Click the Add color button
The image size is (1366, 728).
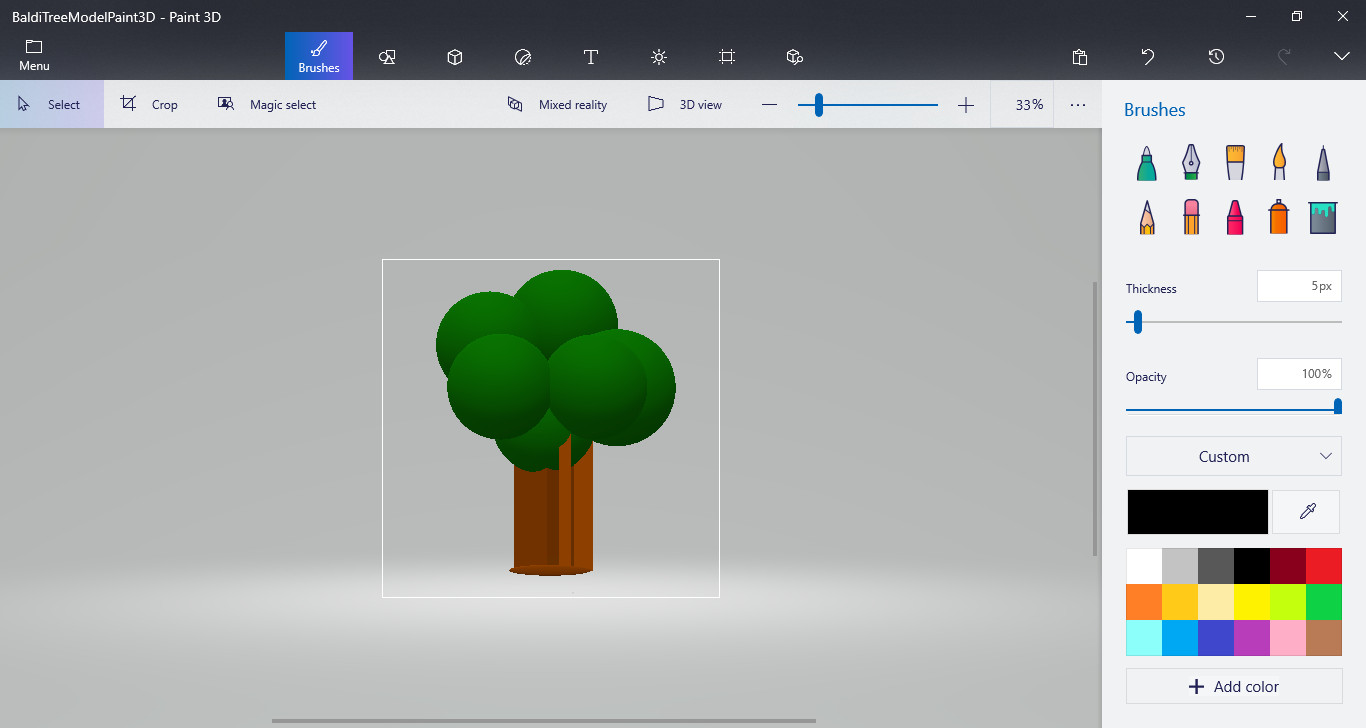coord(1233,686)
